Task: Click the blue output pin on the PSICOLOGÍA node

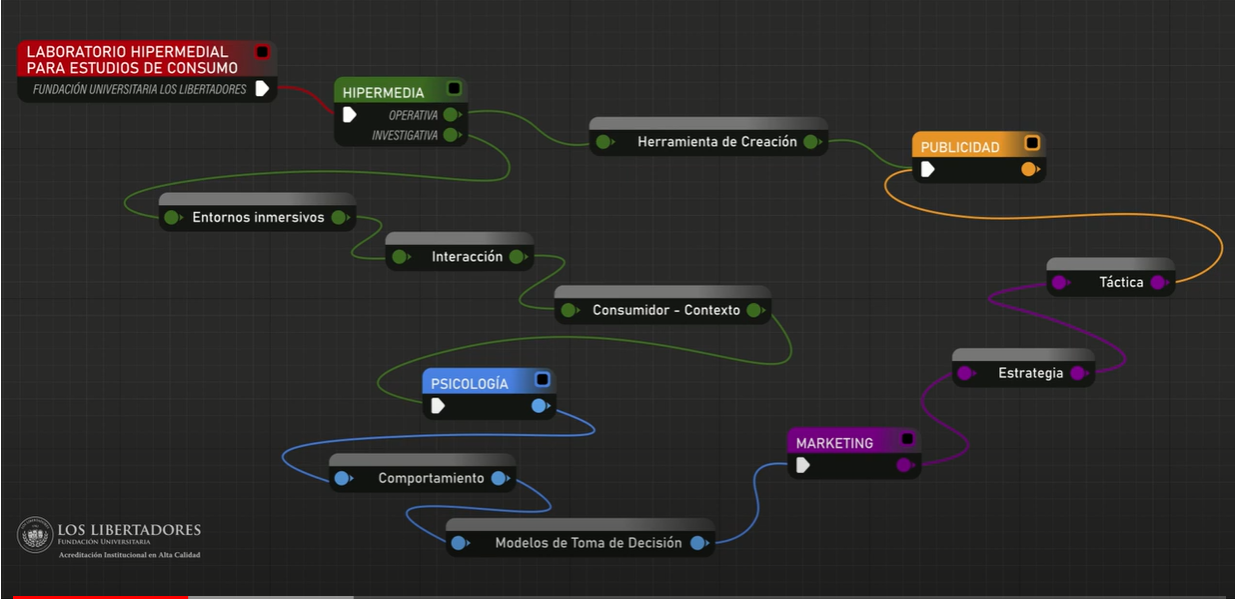Action: point(539,406)
